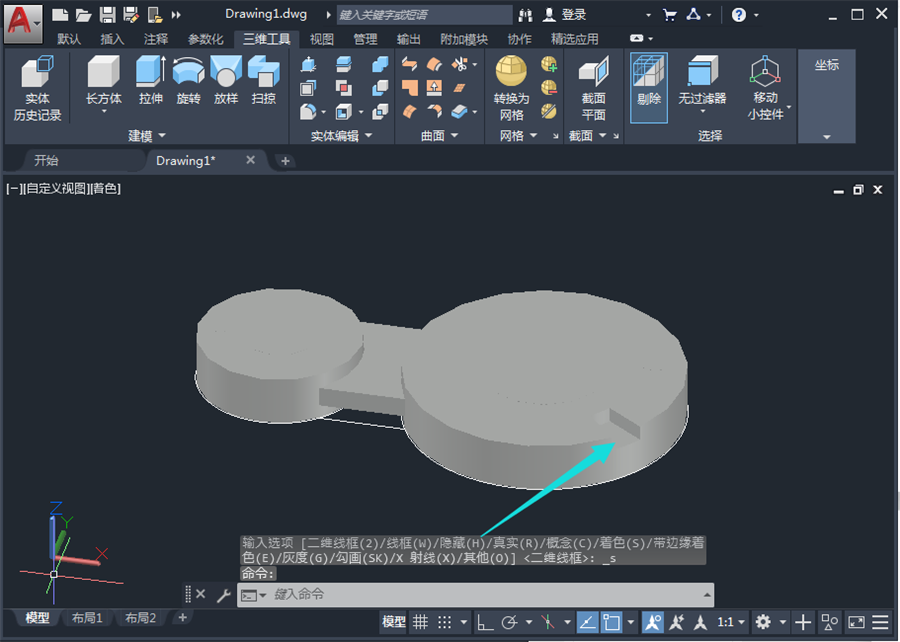This screenshot has height=642, width=900.
Task: Add a new drawing tab with plus
Action: click(x=285, y=161)
